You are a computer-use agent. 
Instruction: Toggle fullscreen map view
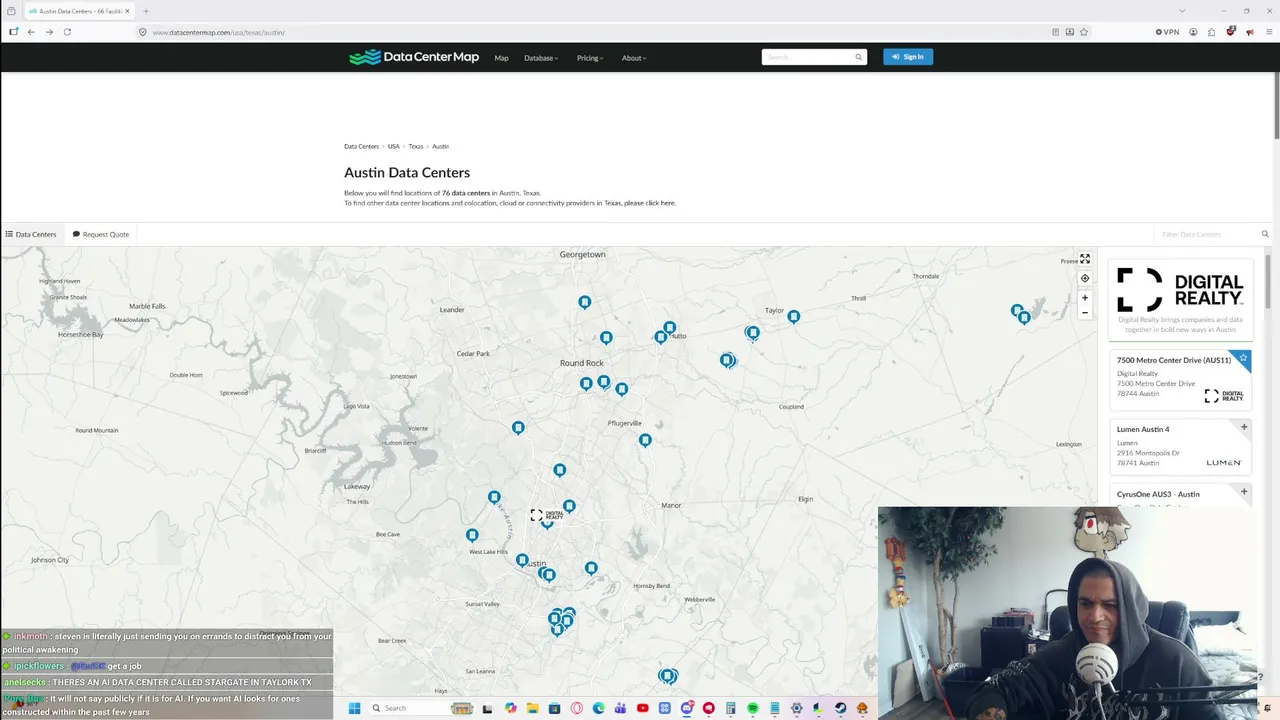coord(1085,259)
